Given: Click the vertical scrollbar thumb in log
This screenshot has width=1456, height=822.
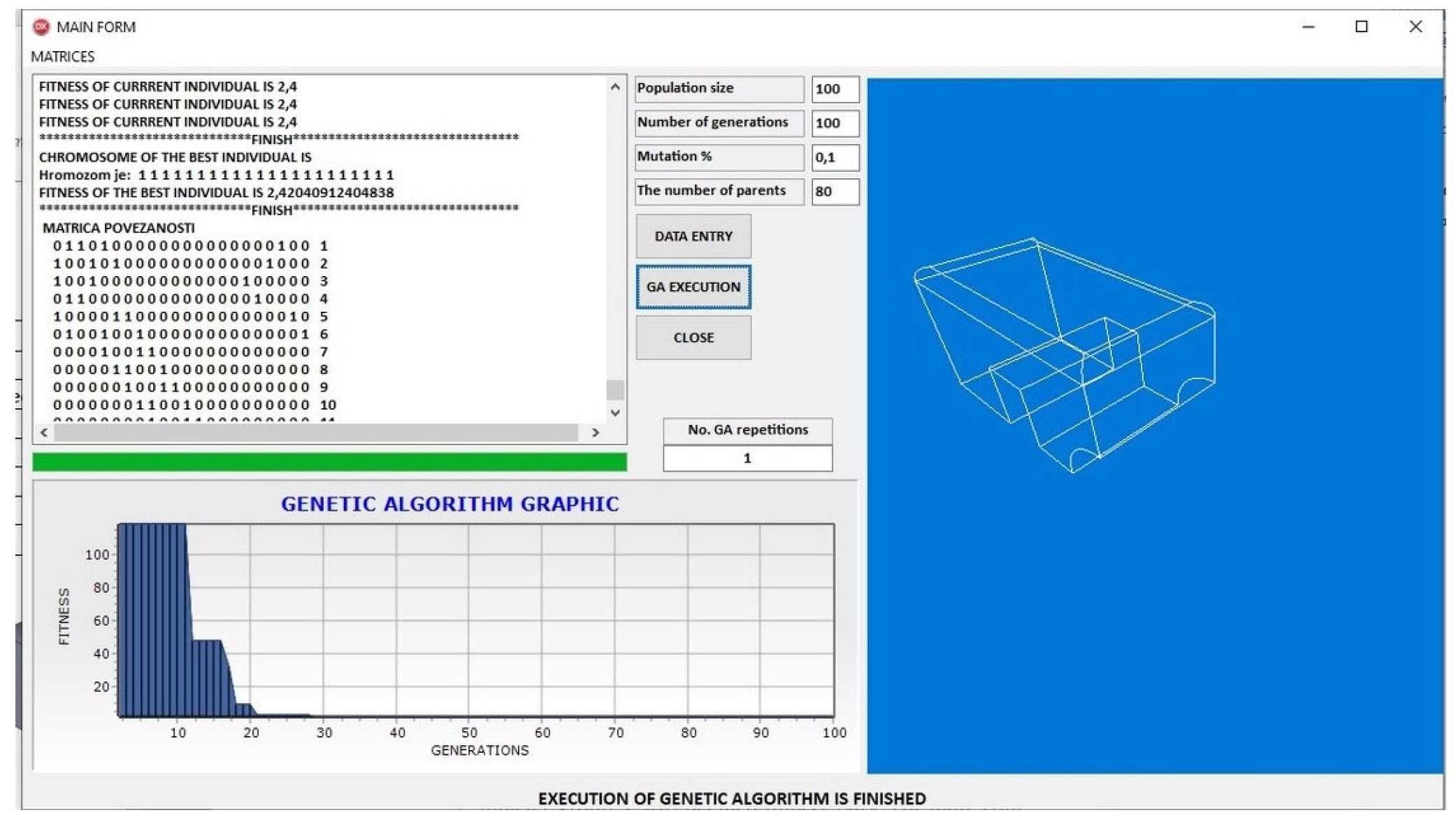Looking at the screenshot, I should click(615, 389).
